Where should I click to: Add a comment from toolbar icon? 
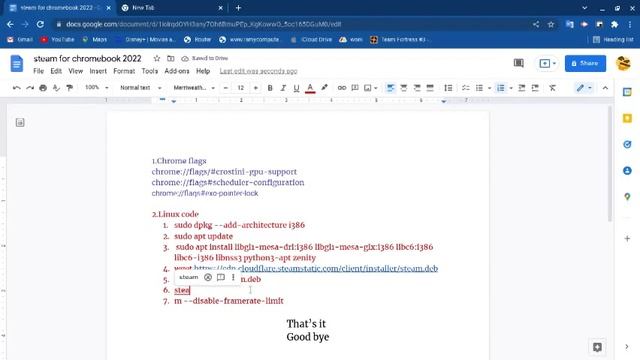355,88
